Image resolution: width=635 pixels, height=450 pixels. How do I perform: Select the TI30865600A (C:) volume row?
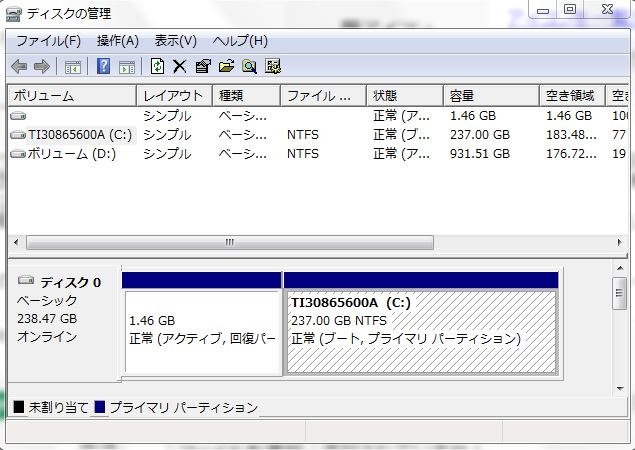coord(318,135)
